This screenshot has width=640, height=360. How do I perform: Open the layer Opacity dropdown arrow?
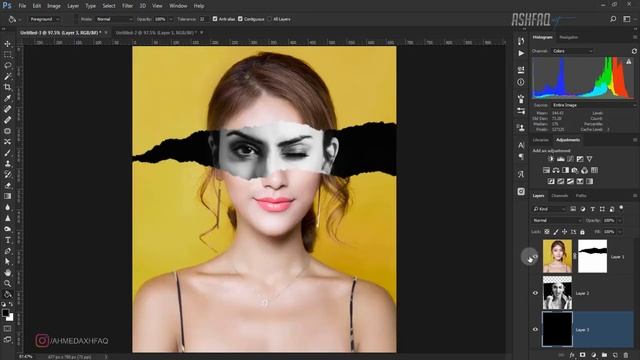620,220
